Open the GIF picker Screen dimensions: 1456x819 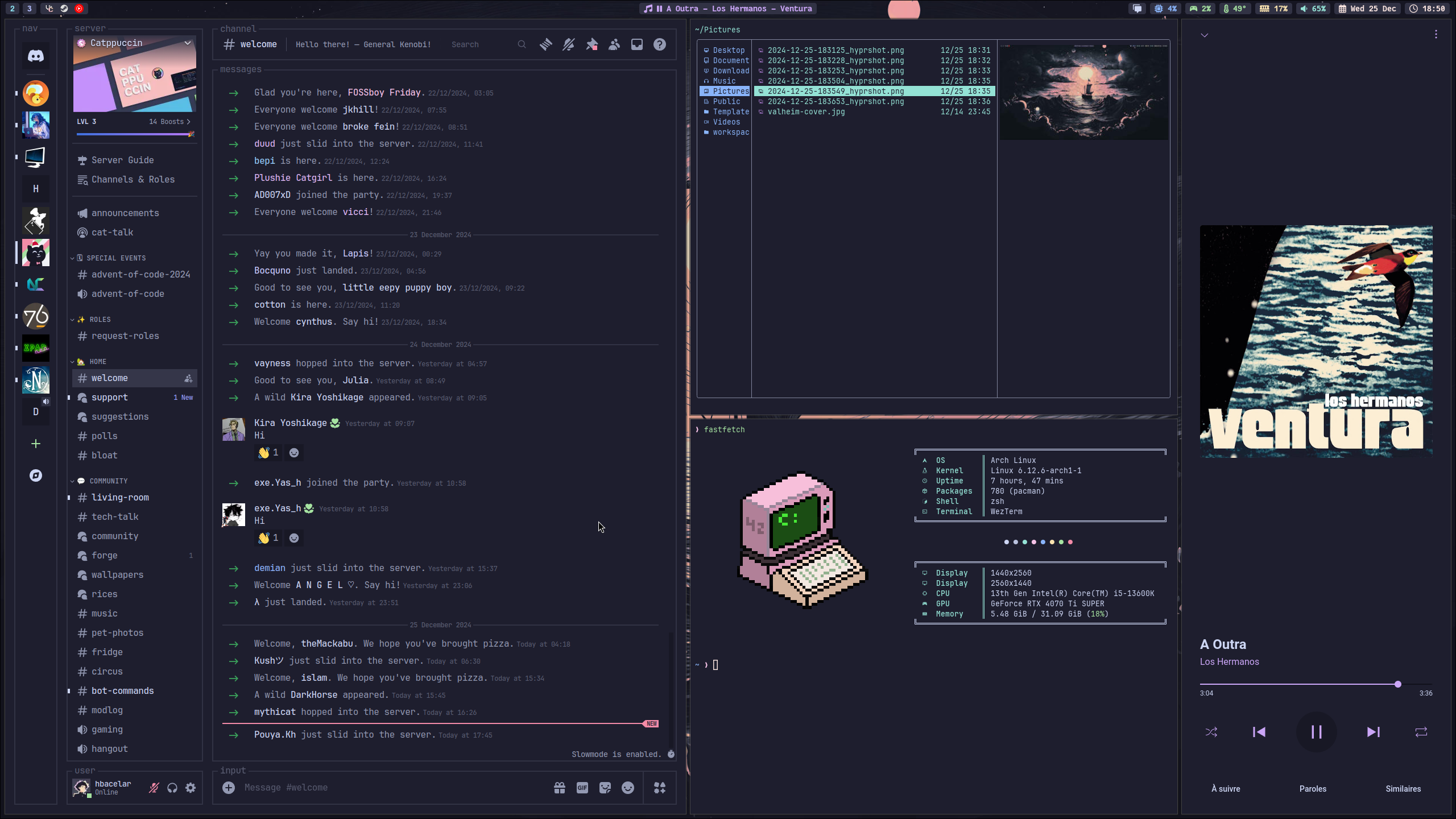point(582,788)
